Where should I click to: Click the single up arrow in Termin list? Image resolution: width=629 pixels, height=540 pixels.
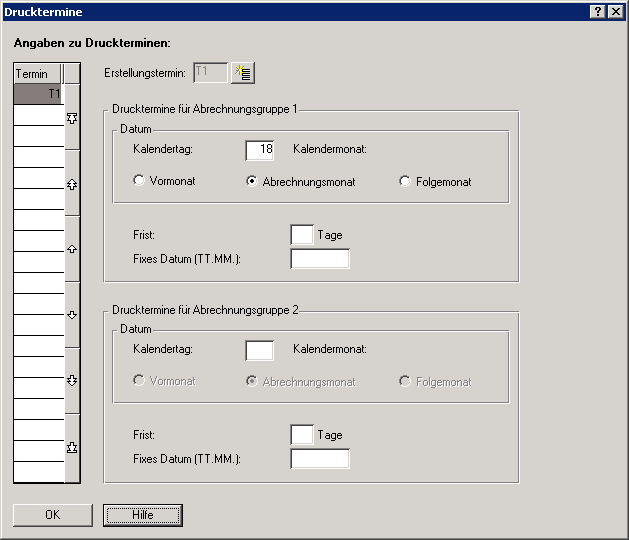(x=72, y=249)
